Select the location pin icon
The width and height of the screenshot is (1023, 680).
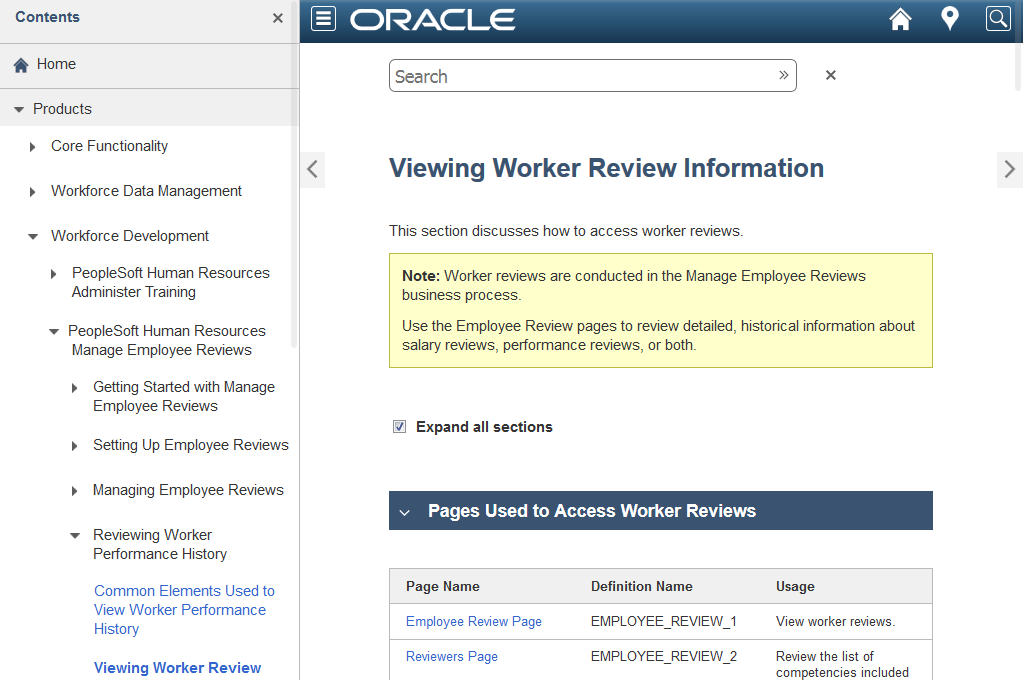coord(948,18)
